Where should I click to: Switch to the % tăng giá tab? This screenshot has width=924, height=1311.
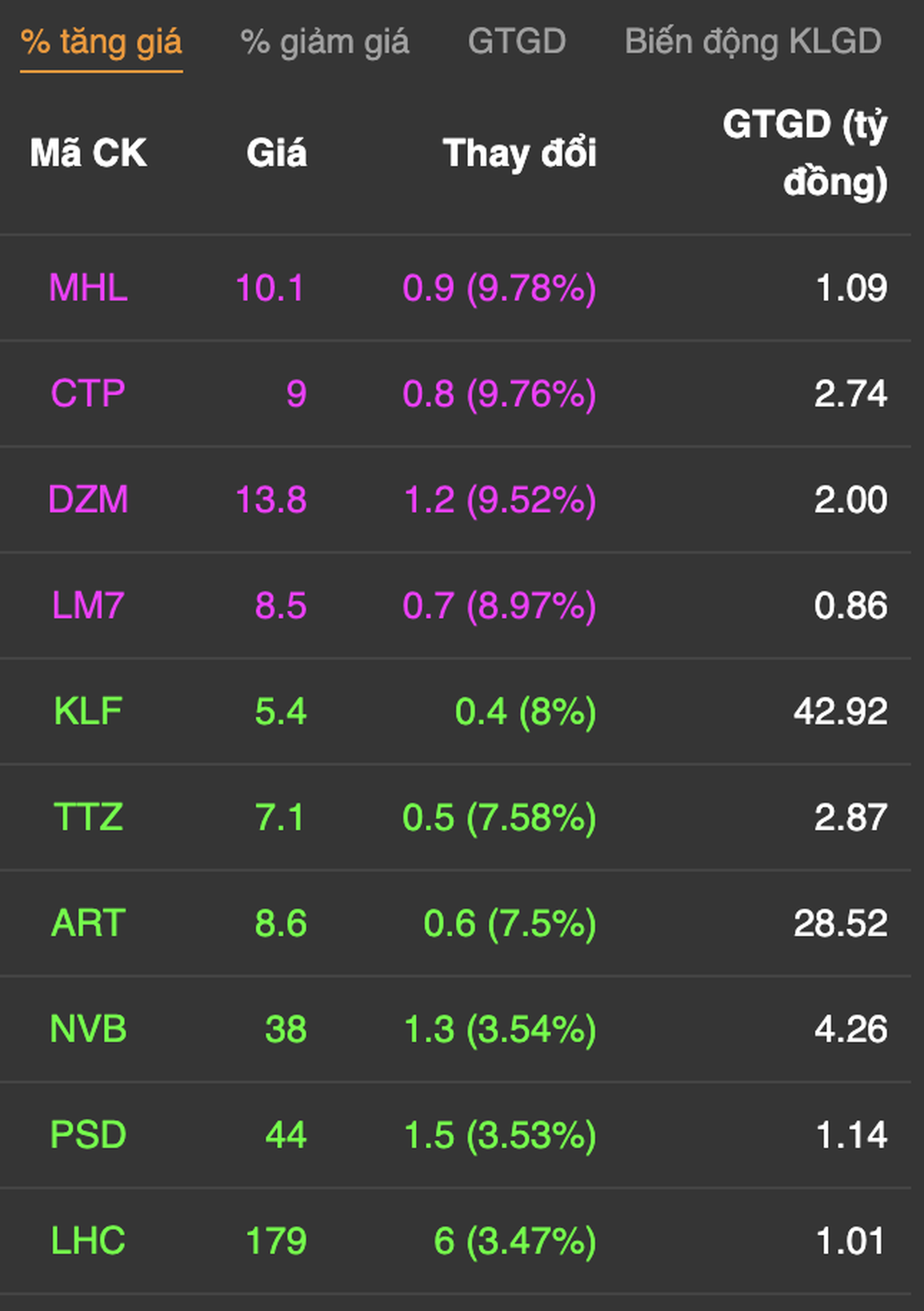click(102, 42)
